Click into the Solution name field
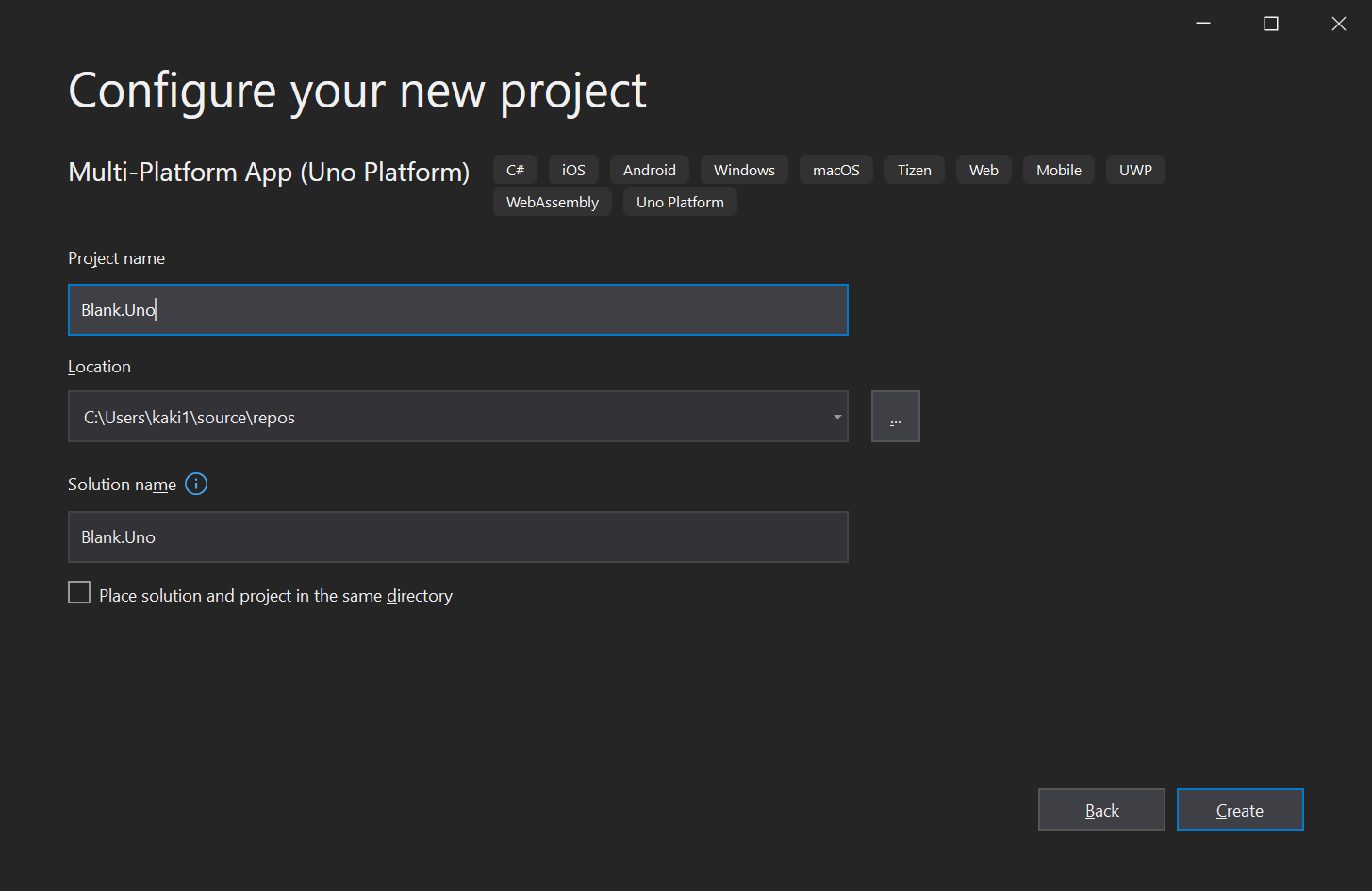Image resolution: width=1372 pixels, height=891 pixels. tap(458, 536)
